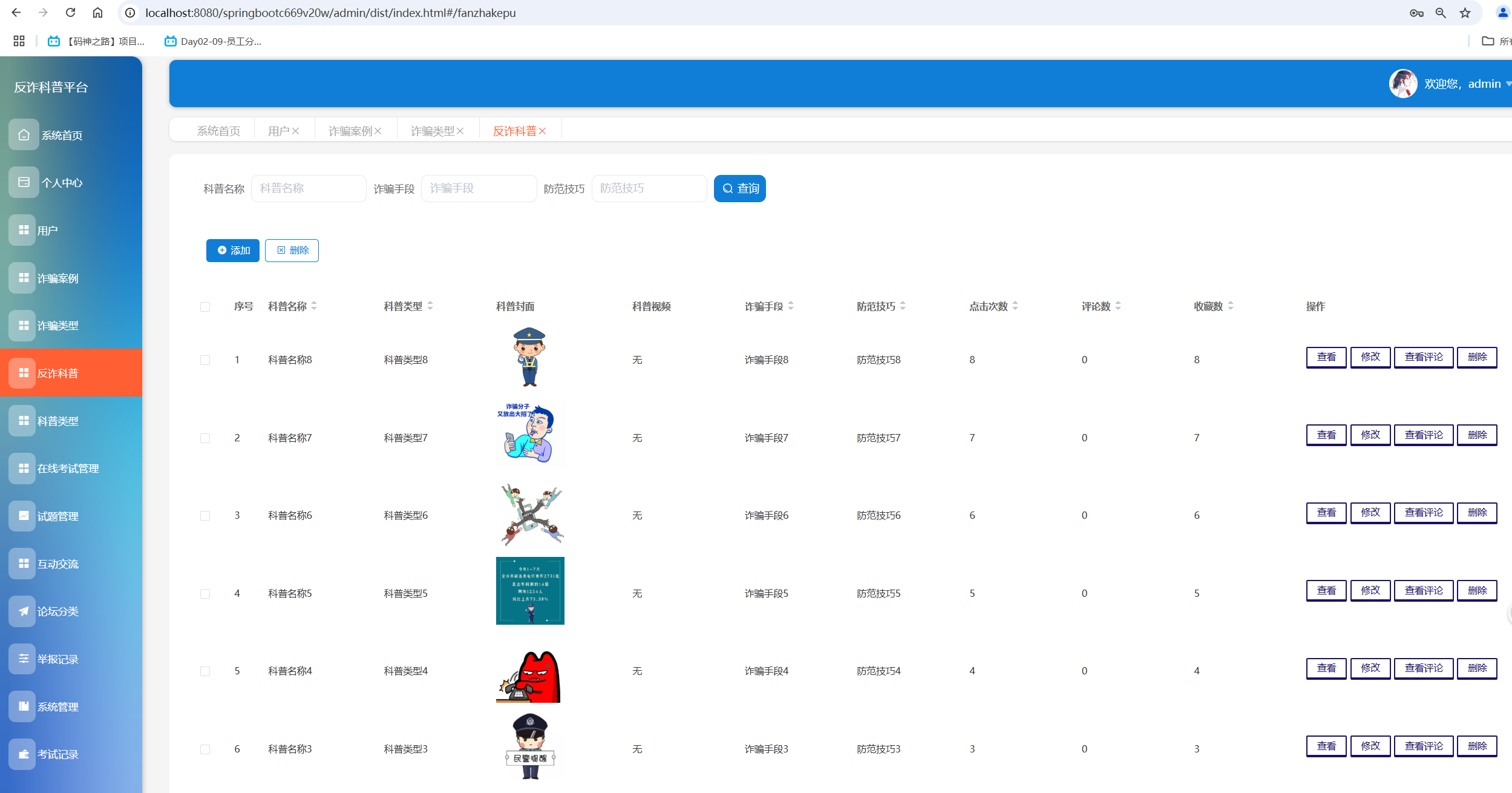This screenshot has width=1512, height=793.
Task: Close the 诈骗类型 tab
Action: click(x=460, y=131)
